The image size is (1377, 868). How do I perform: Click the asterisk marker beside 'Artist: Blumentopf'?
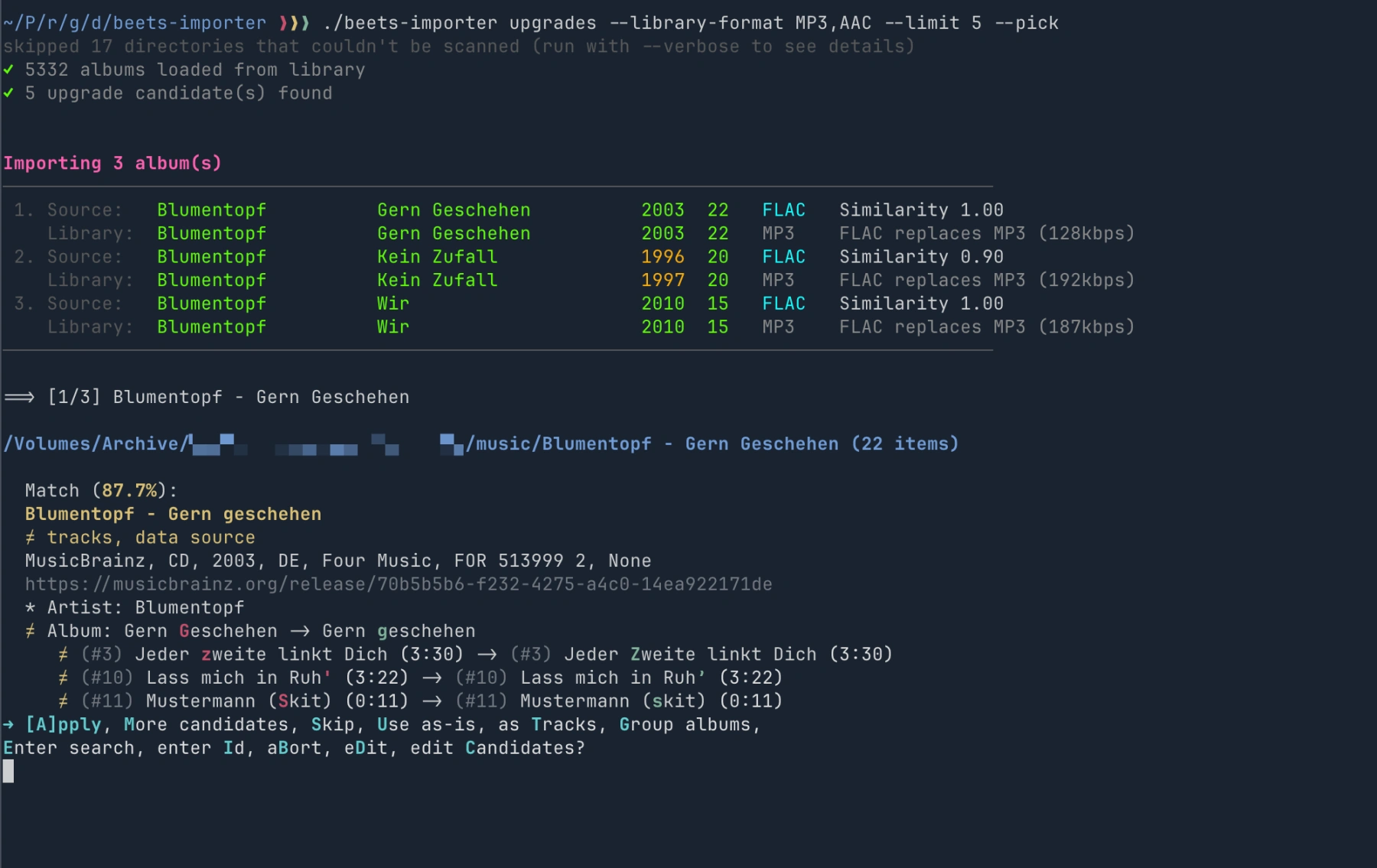30,608
